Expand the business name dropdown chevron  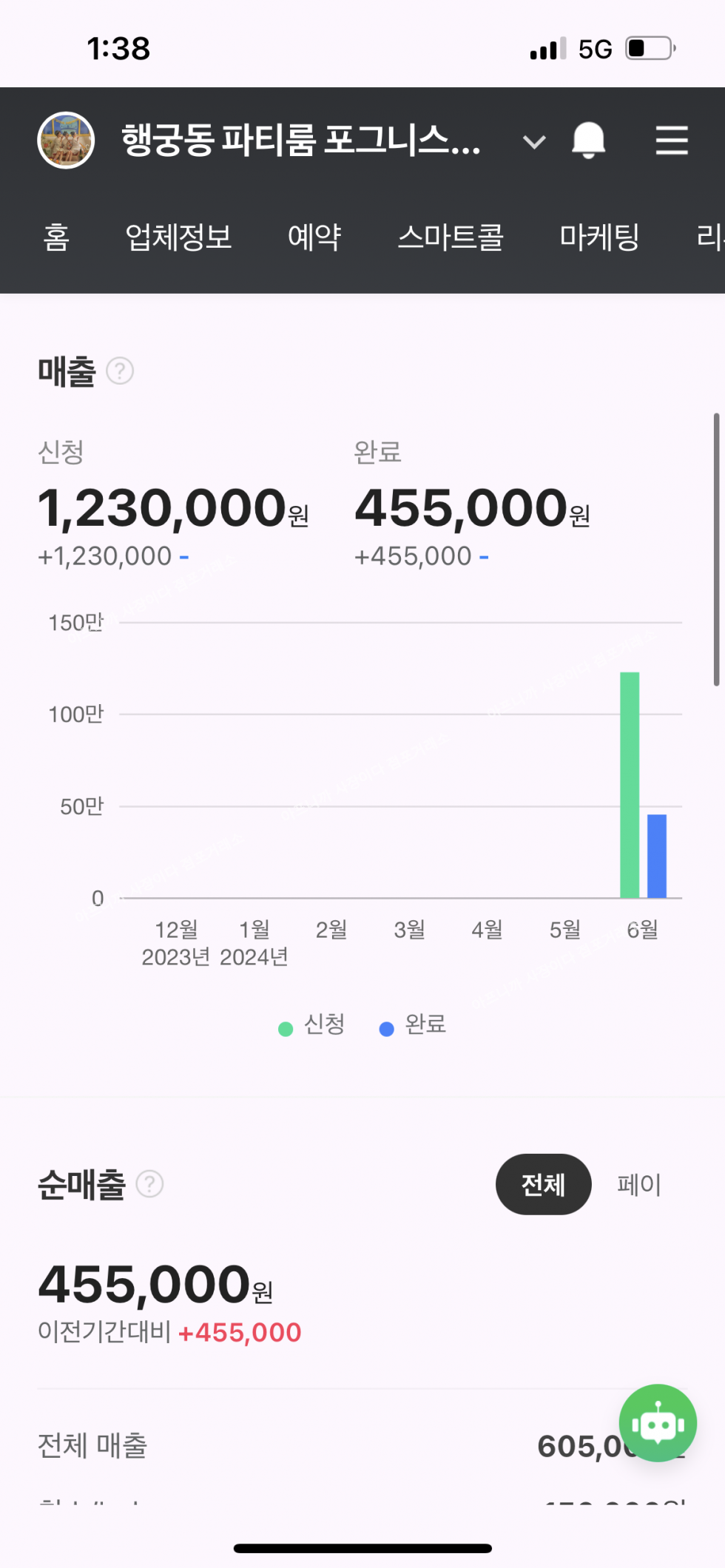534,141
